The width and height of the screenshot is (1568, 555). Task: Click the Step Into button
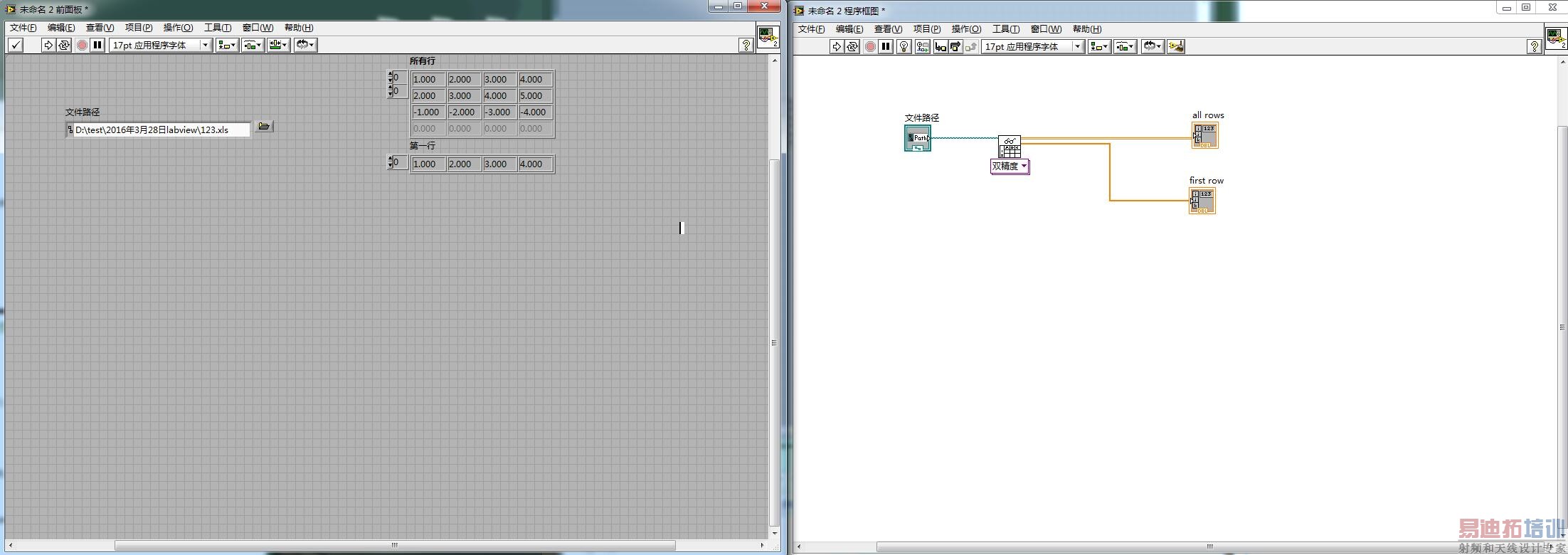click(x=941, y=46)
